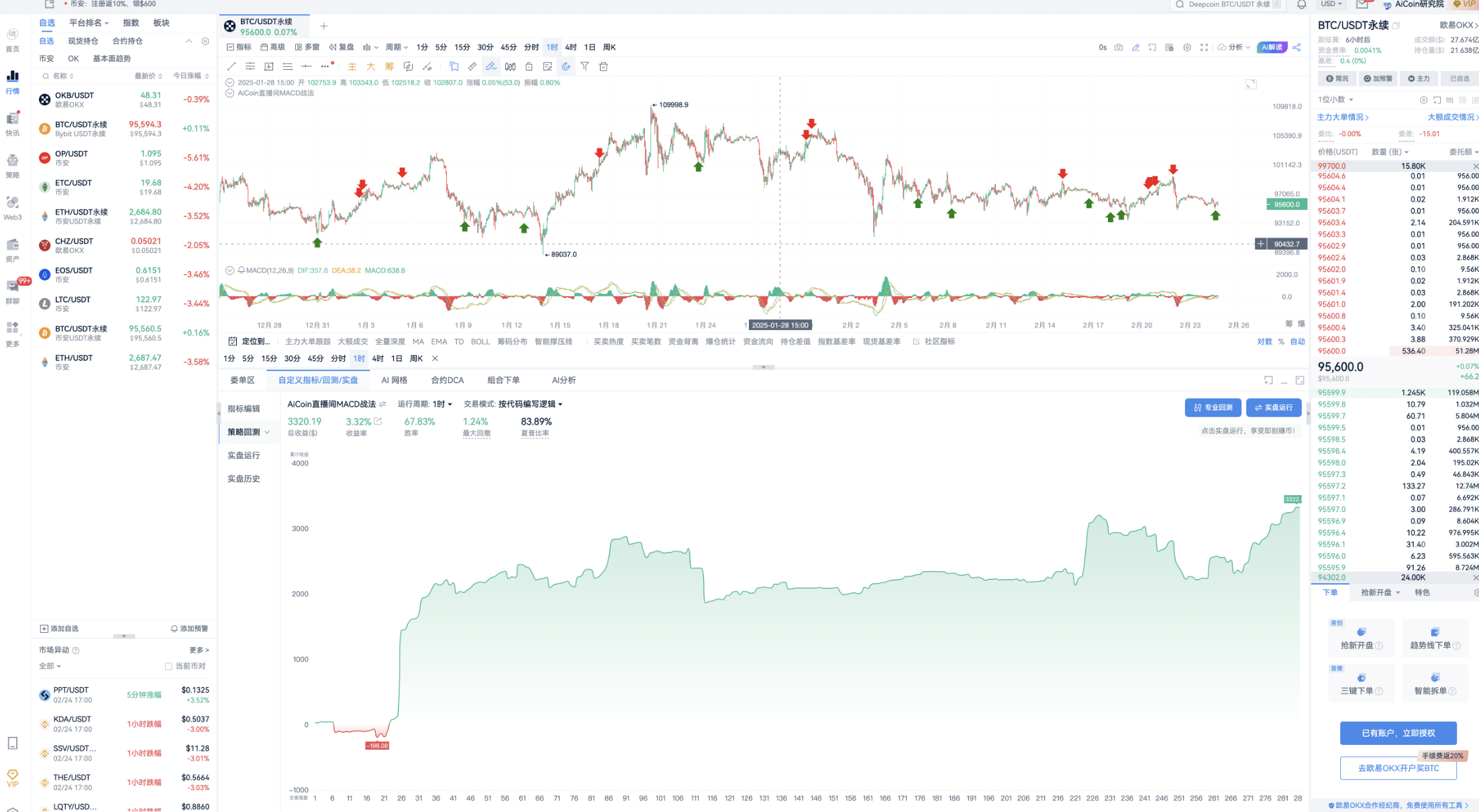
Task: Click the search box for Deepcoin BTC/USDT
Action: pyautogui.click(x=1227, y=5)
